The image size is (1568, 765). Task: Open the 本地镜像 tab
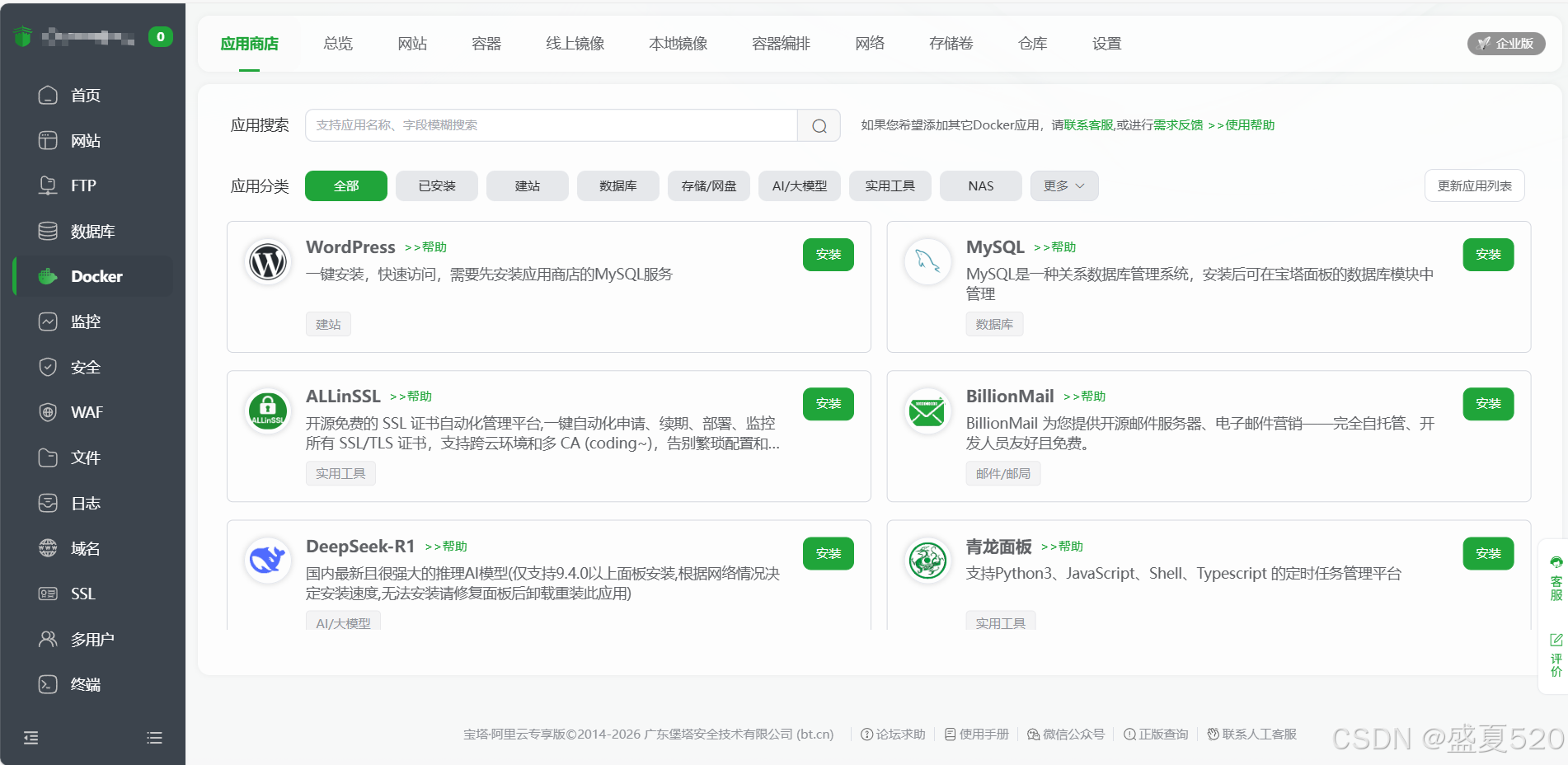678,44
